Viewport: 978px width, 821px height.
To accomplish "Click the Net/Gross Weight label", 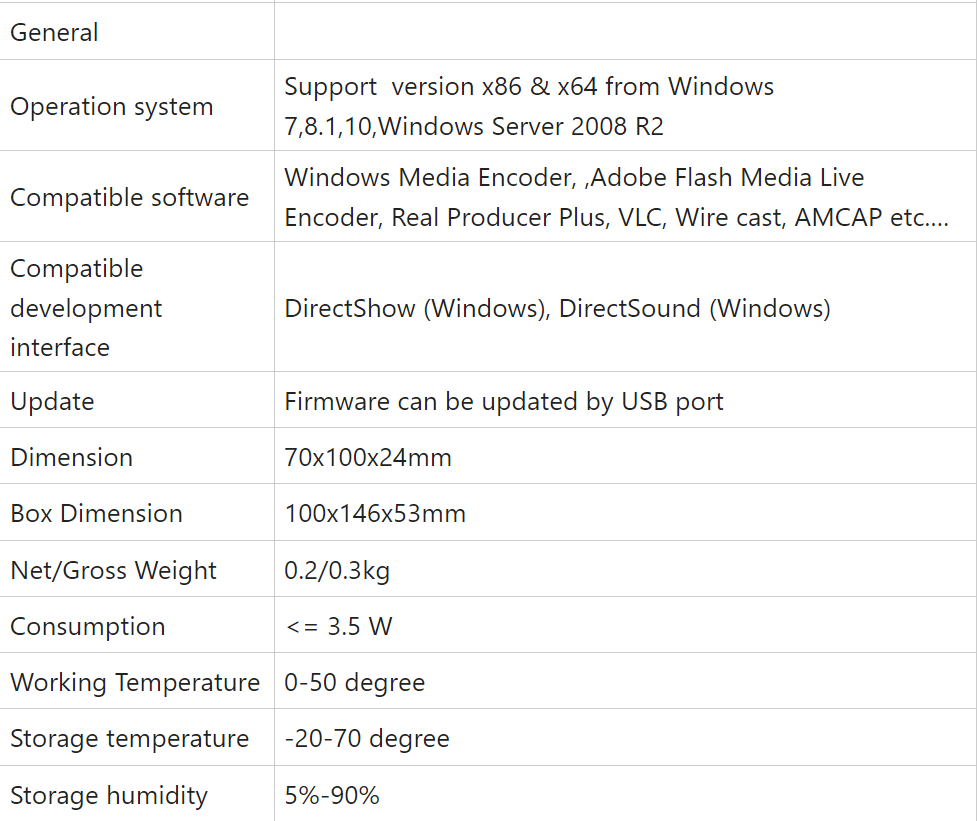I will pos(113,570).
